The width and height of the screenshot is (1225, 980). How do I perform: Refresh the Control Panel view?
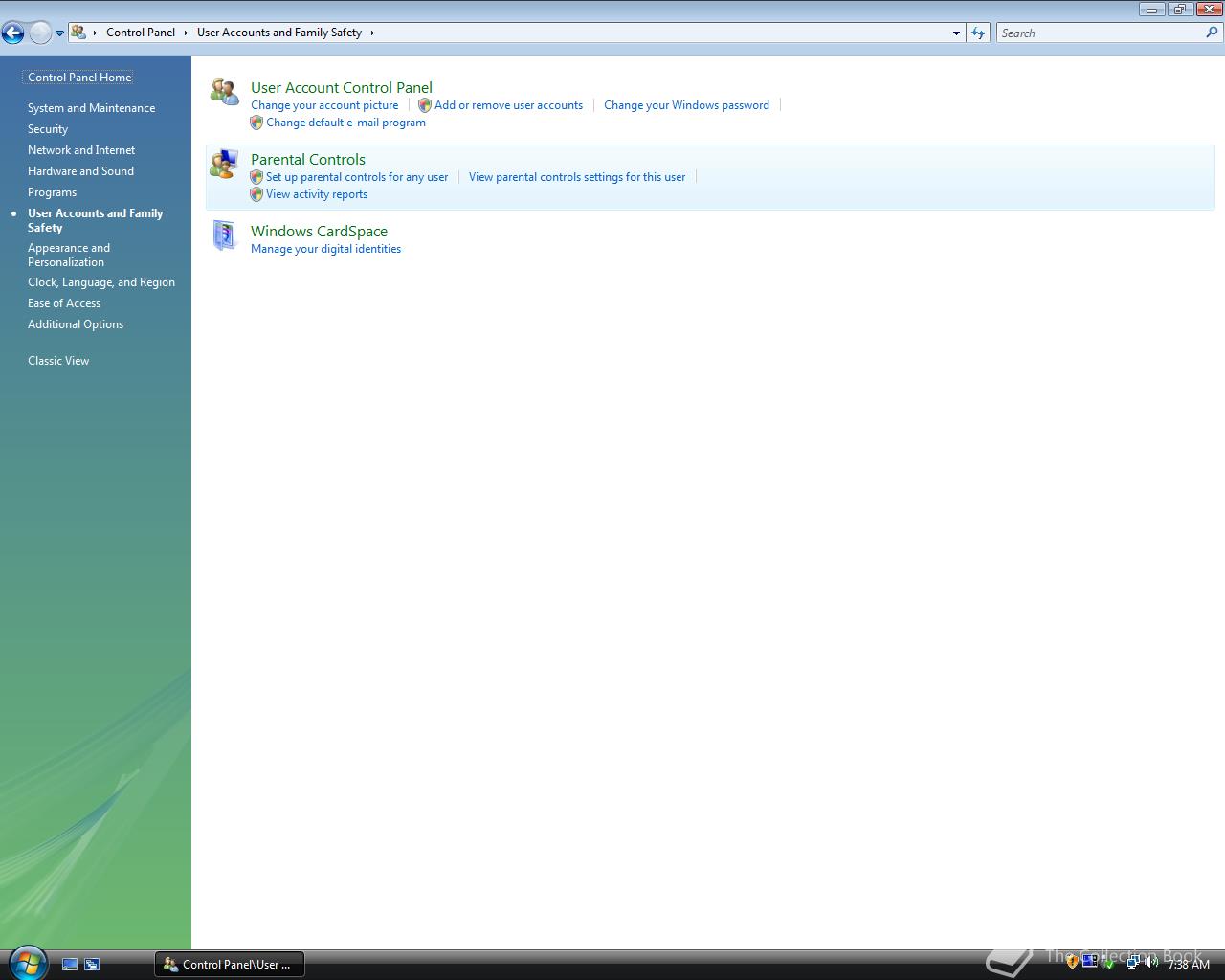[x=978, y=33]
